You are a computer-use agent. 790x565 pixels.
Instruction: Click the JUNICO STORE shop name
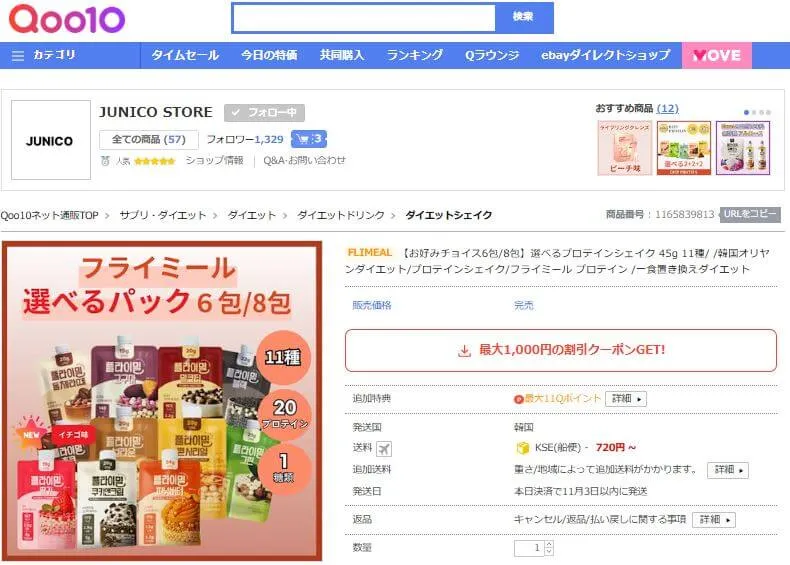tap(156, 112)
